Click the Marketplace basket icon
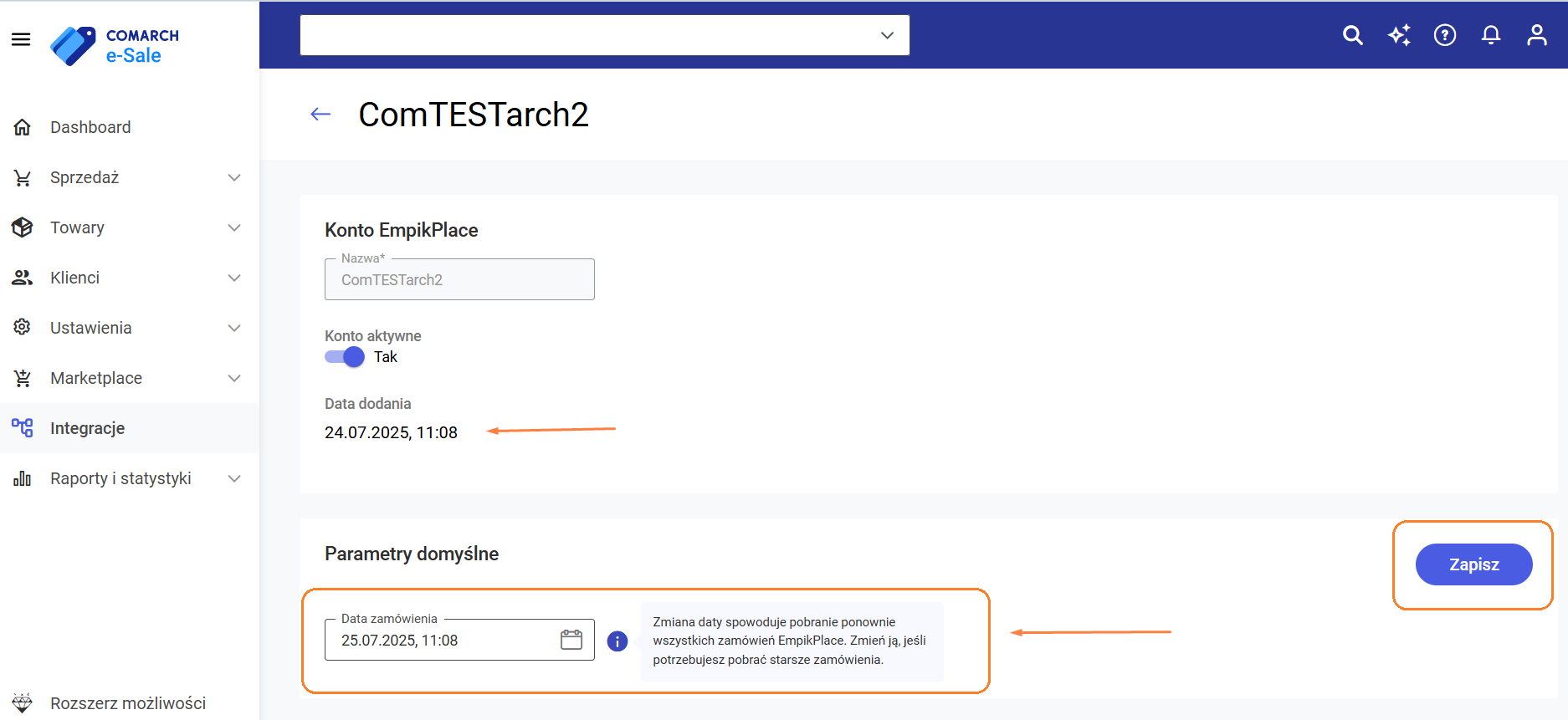 pos(23,378)
